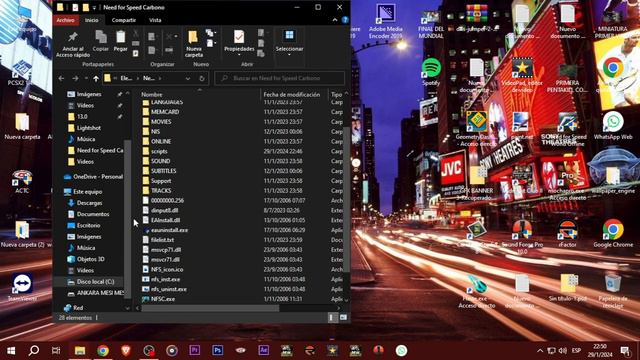Click the file list vertical scrollbar
640x360 pixels.
(347, 200)
